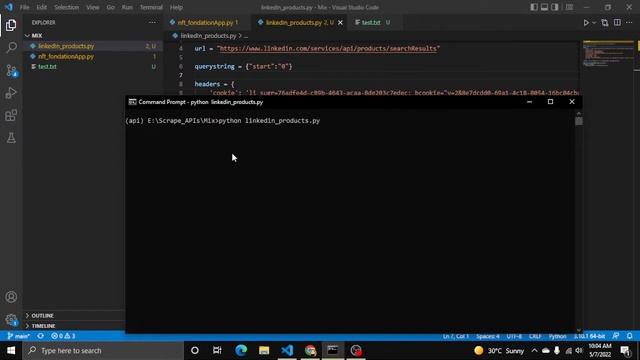Open the File menu
Image resolution: width=640 pixels, height=360 pixels.
pyautogui.click(x=24, y=7)
